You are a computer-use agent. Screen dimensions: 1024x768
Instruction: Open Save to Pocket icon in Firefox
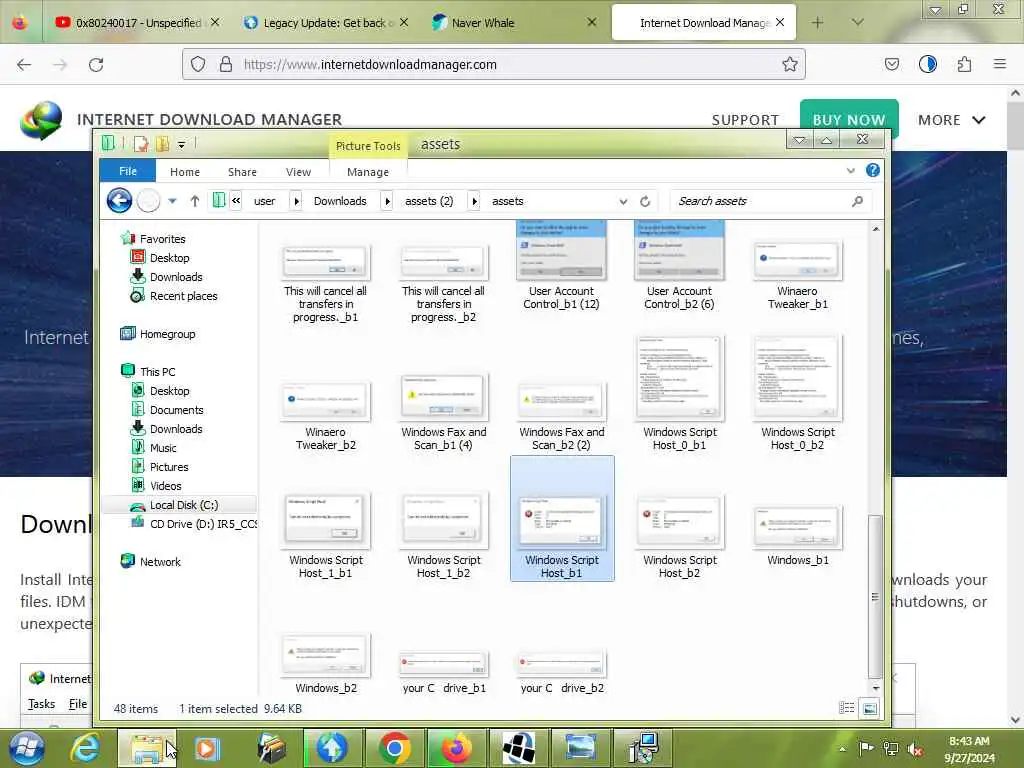pyautogui.click(x=891, y=64)
